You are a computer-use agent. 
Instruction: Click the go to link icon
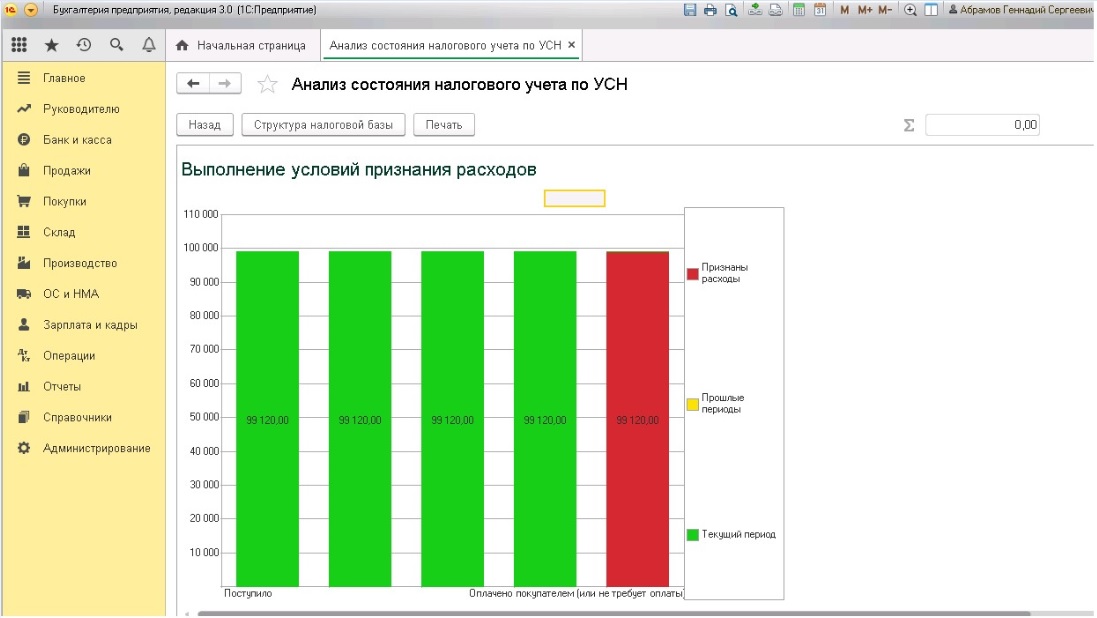pyautogui.click(x=775, y=10)
